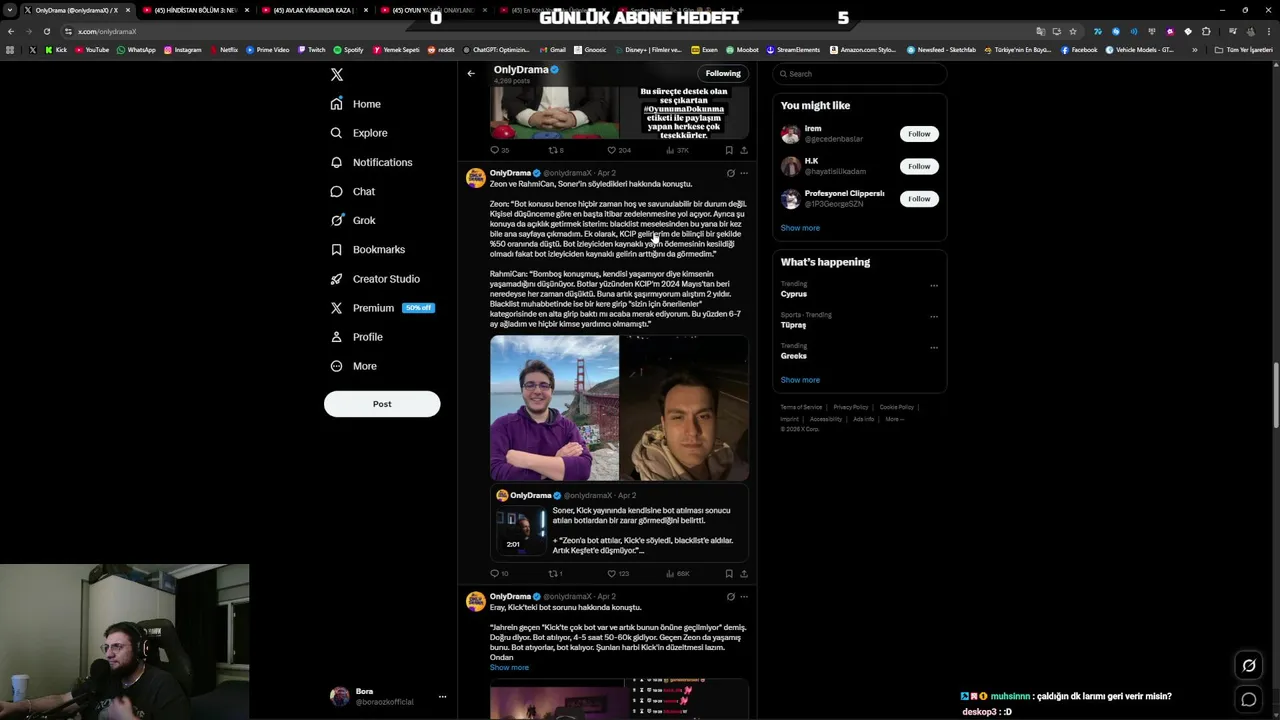Reload the page with the browser refresh button
This screenshot has height=720, width=1280.
pos(47,31)
